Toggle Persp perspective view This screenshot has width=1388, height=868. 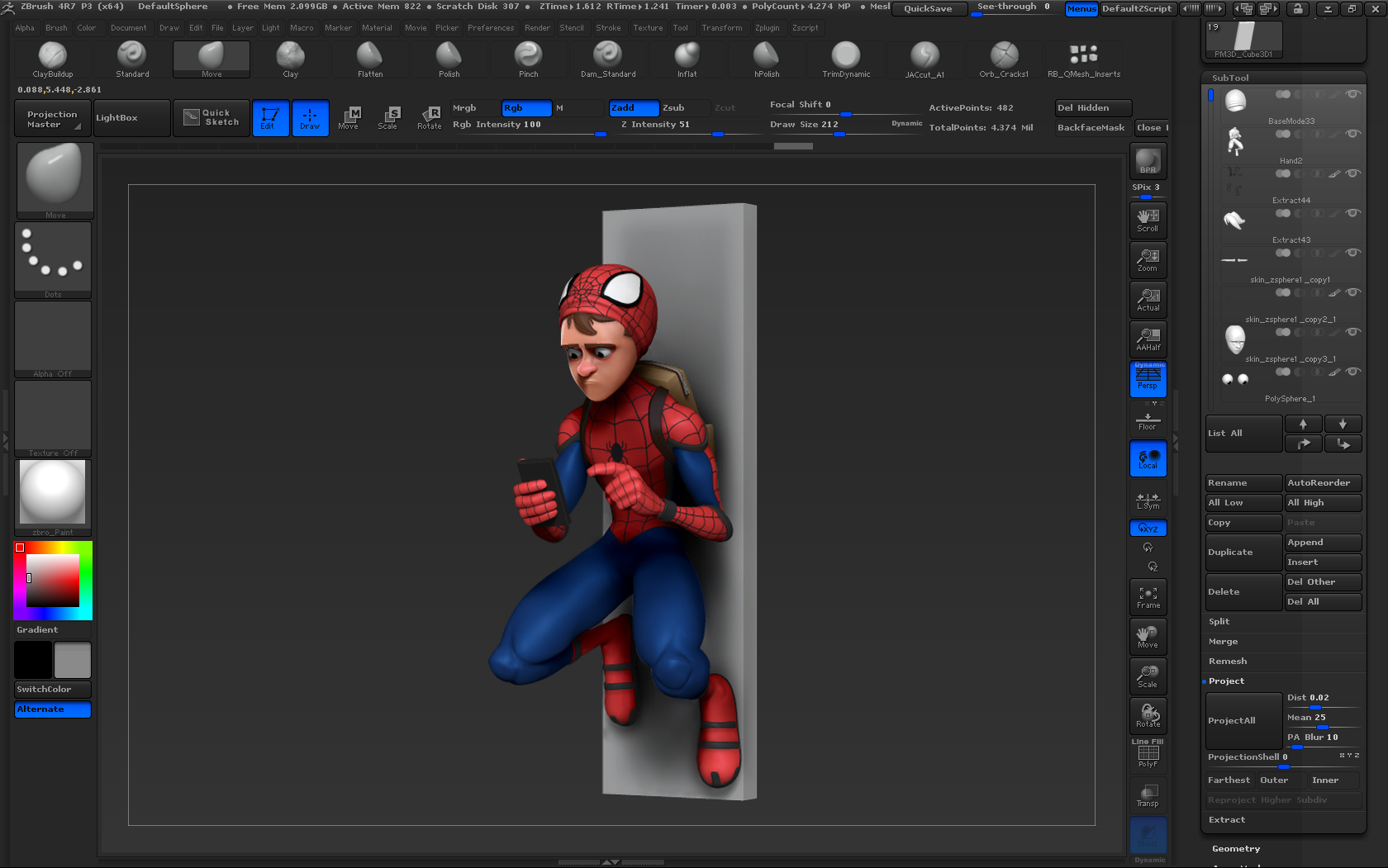(1148, 379)
